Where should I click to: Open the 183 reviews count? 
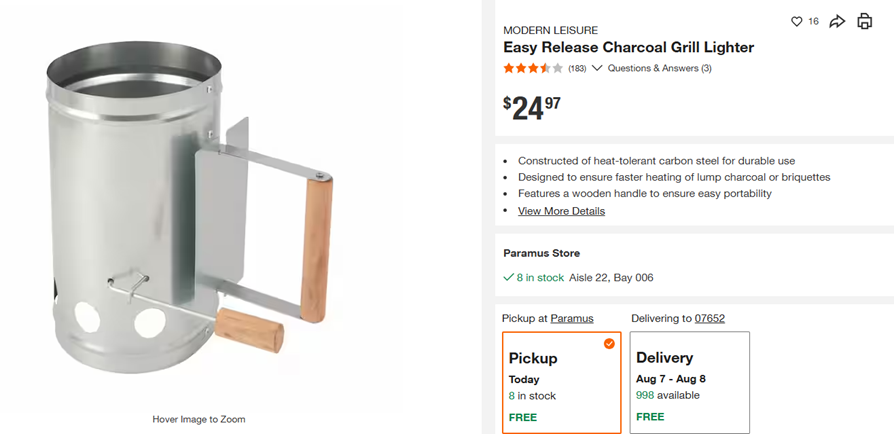(577, 68)
